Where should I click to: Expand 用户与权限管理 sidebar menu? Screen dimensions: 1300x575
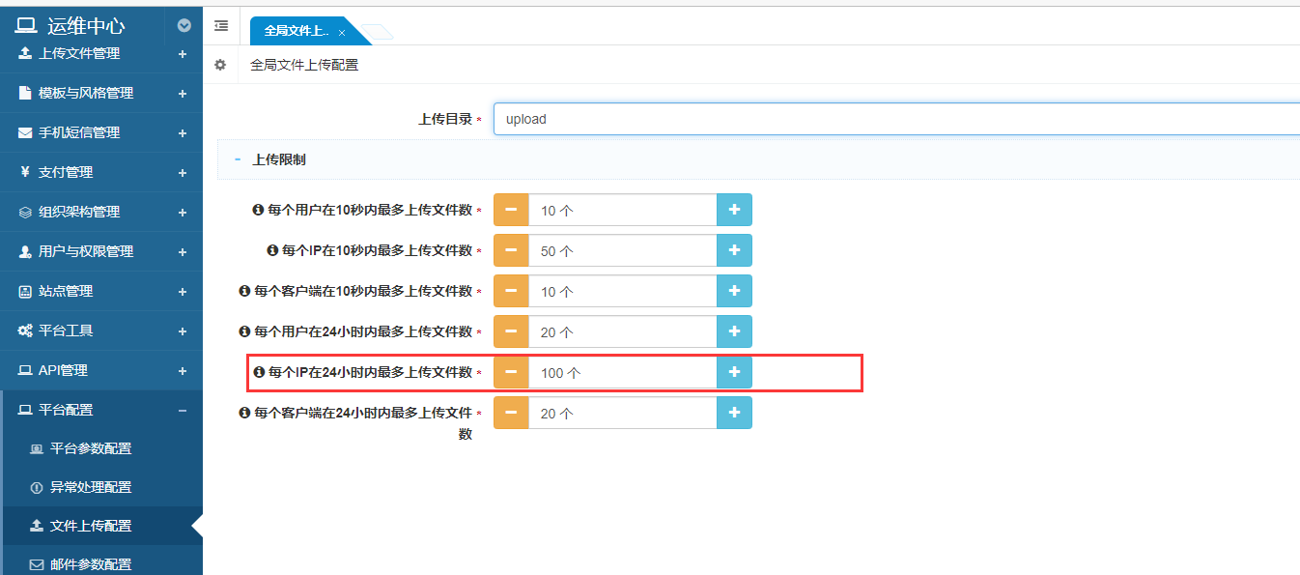[x=182, y=252]
